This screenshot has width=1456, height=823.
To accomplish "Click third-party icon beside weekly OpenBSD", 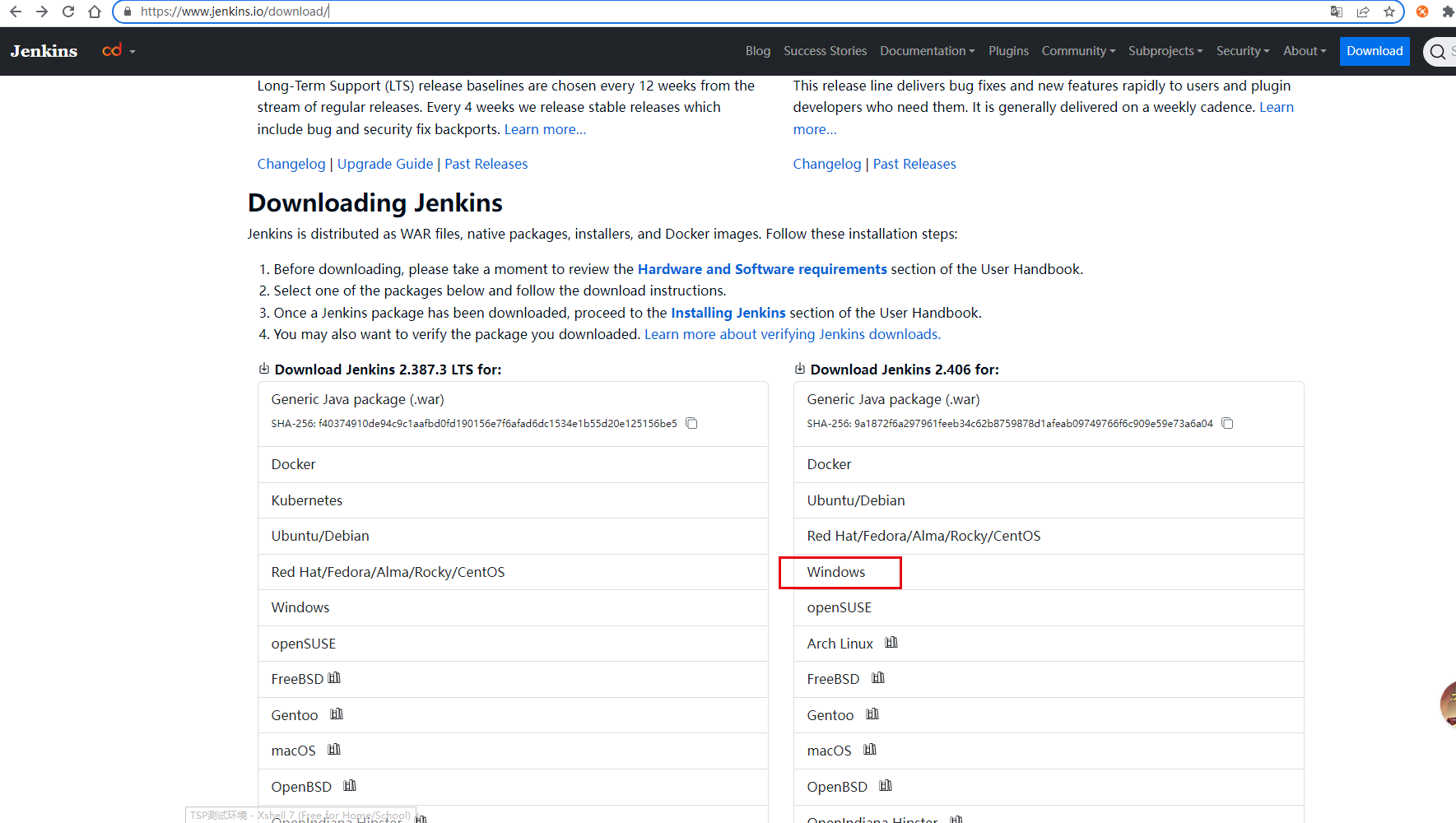I will click(886, 786).
